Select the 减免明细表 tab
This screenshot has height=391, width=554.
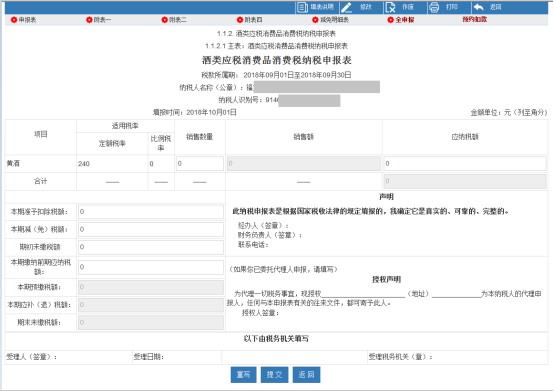[x=330, y=20]
